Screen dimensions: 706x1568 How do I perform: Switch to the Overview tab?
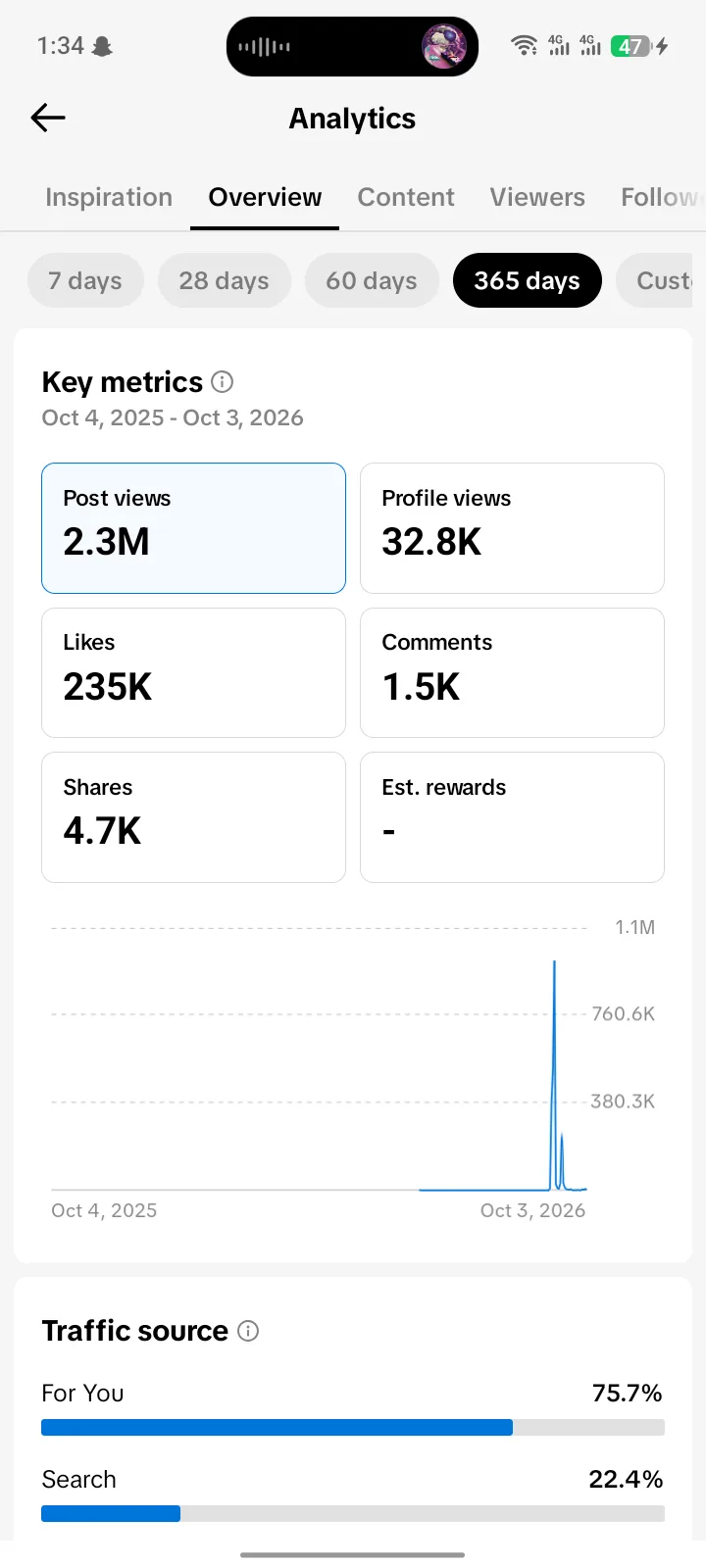click(x=265, y=197)
